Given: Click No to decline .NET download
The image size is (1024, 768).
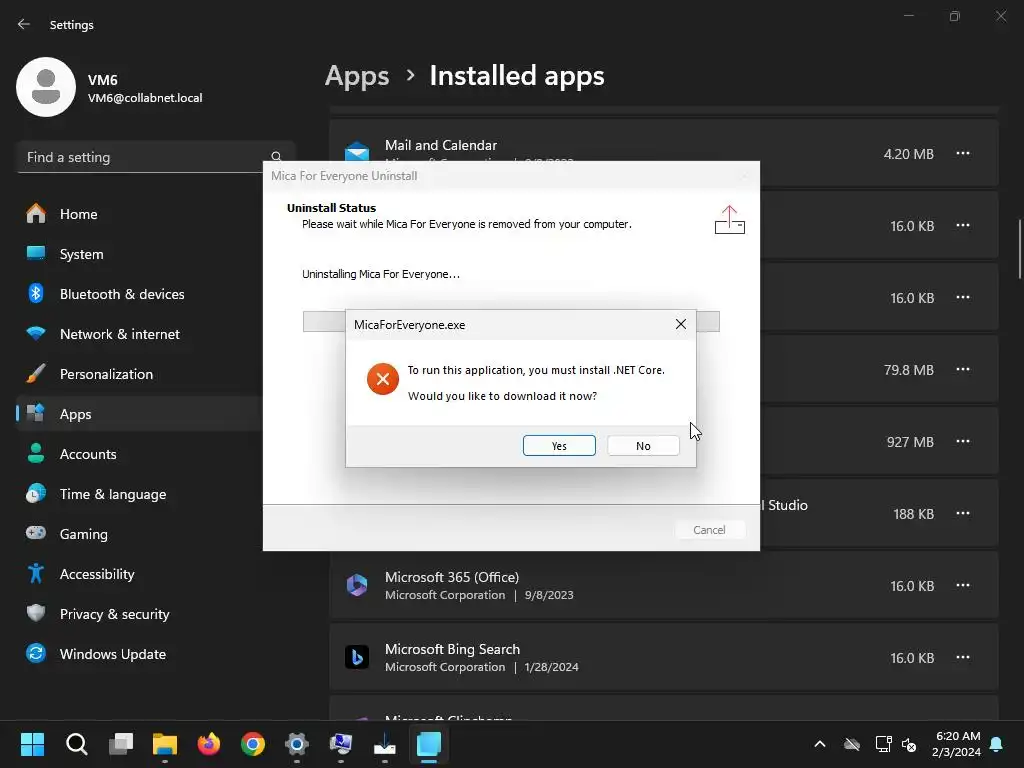Looking at the screenshot, I should [643, 445].
